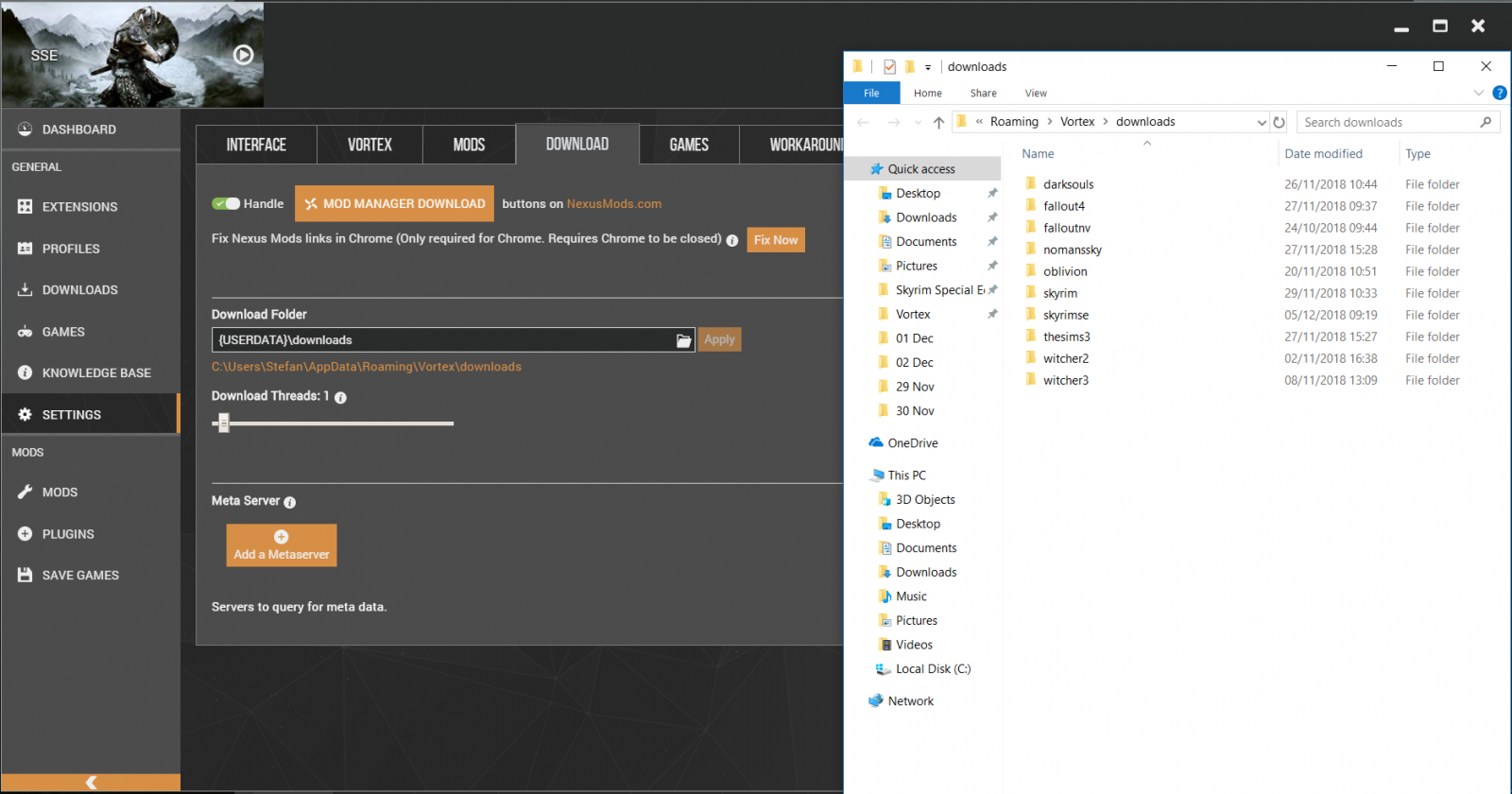Show info icon for Meta Server
Screen dimensions: 1512x794
(289, 503)
